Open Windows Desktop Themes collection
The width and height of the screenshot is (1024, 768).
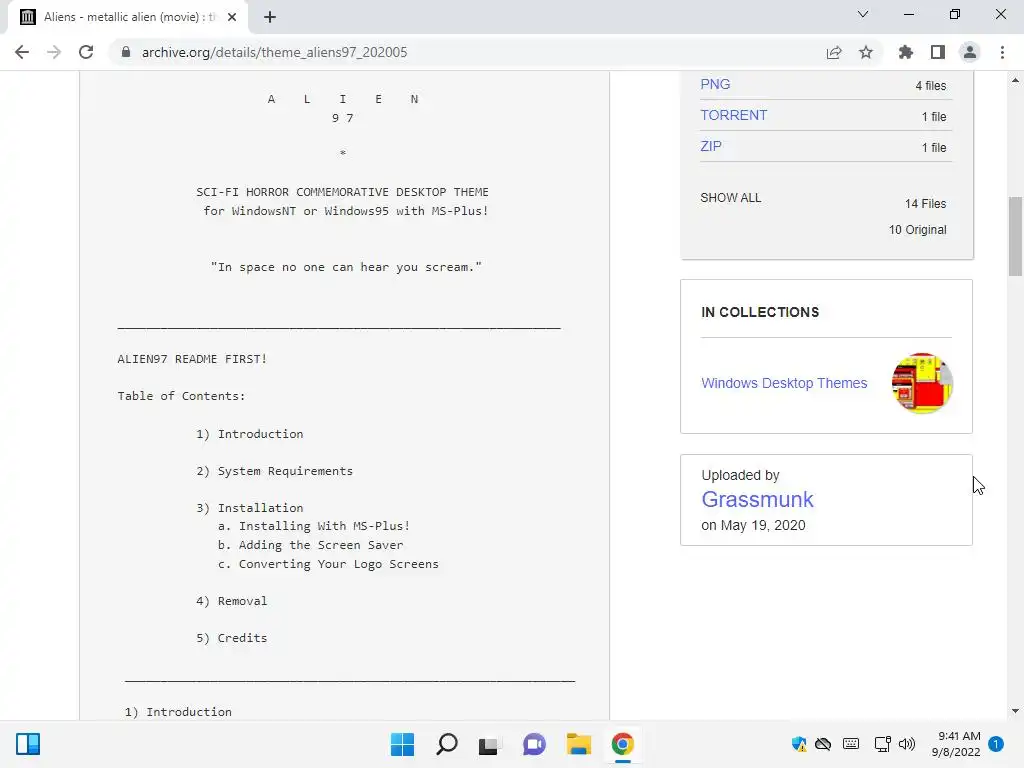coord(784,383)
